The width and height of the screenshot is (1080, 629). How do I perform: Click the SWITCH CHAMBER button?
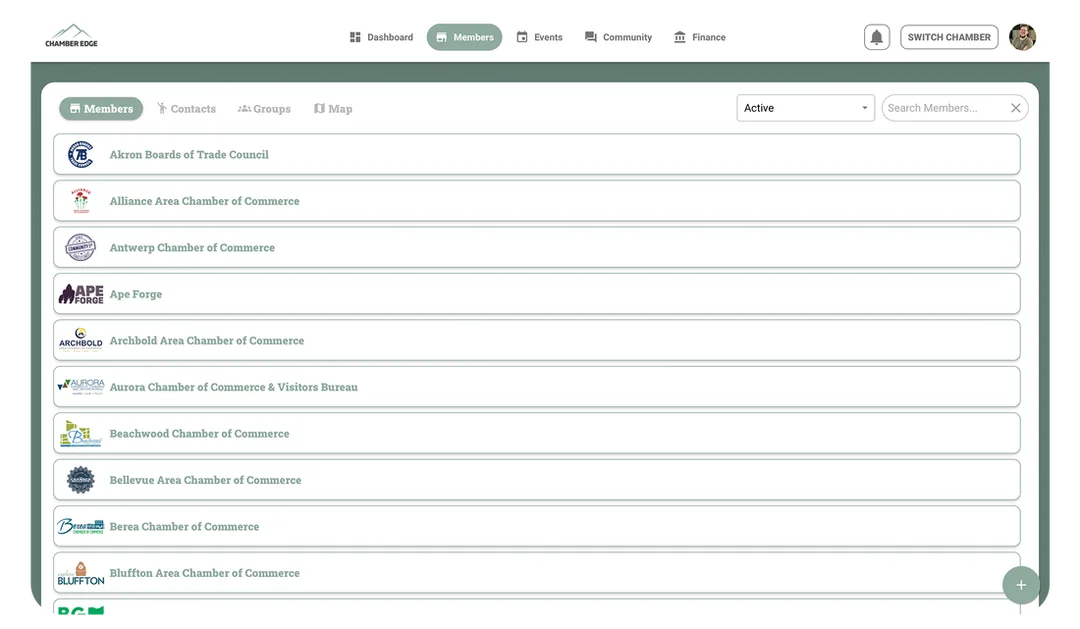pyautogui.click(x=949, y=37)
